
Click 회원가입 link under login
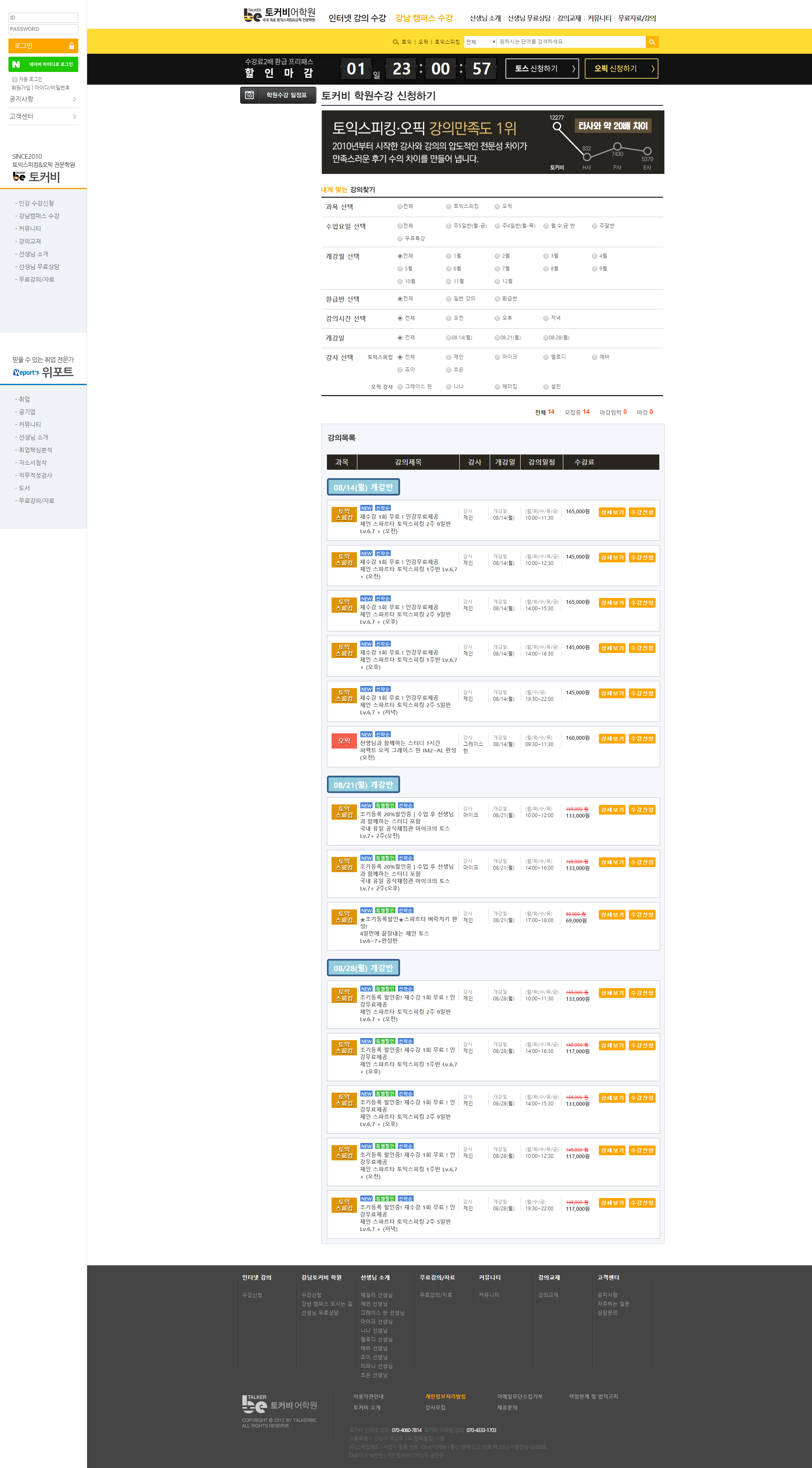tap(20, 88)
